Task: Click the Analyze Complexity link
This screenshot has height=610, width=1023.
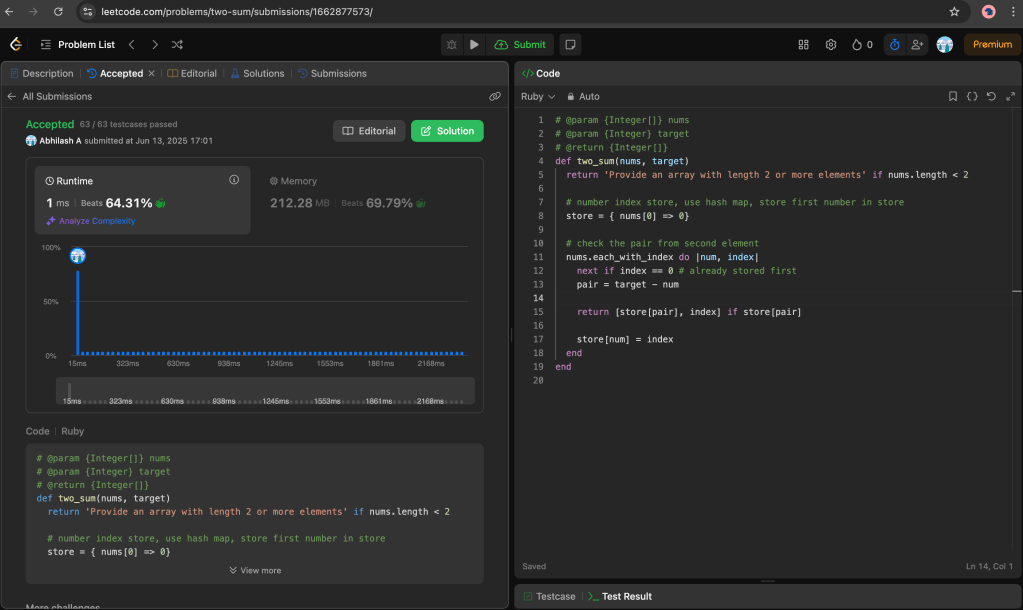Action: [x=91, y=221]
